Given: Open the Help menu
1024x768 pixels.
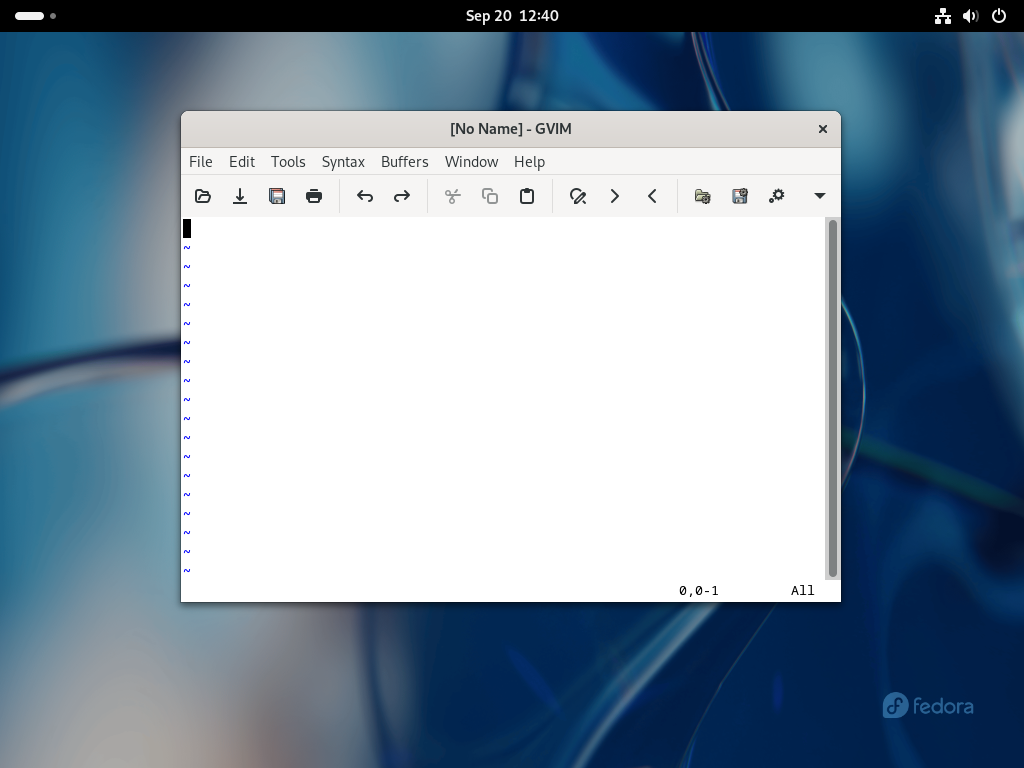Looking at the screenshot, I should tap(529, 162).
